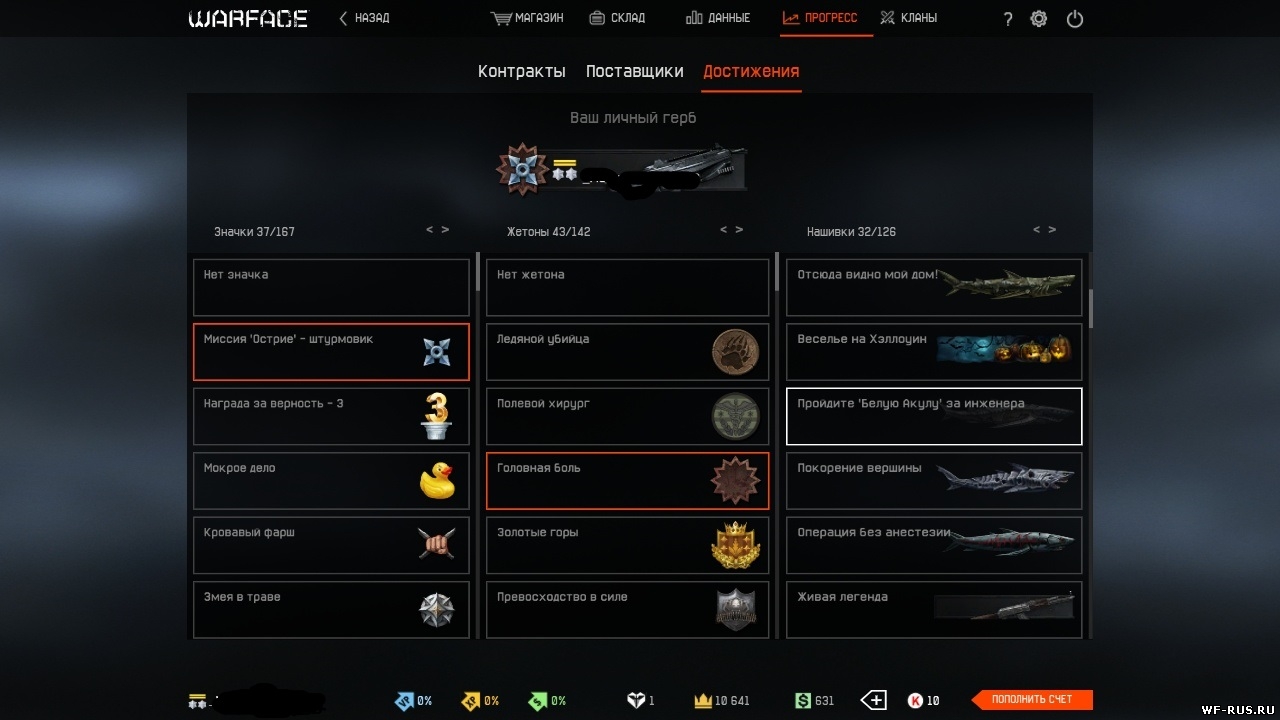This screenshot has width=1280, height=720.
Task: Click the Нашивки list scrollbar
Action: point(1090,308)
